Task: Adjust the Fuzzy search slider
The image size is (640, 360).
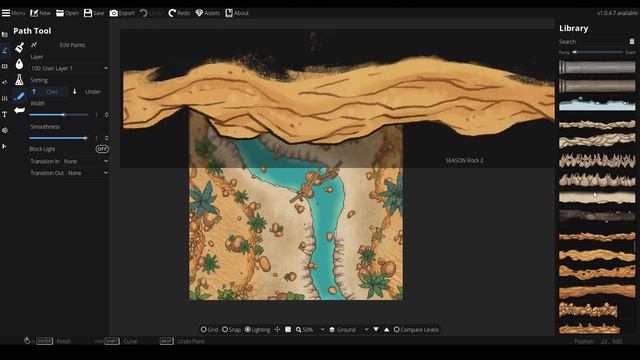Action: (x=598, y=52)
